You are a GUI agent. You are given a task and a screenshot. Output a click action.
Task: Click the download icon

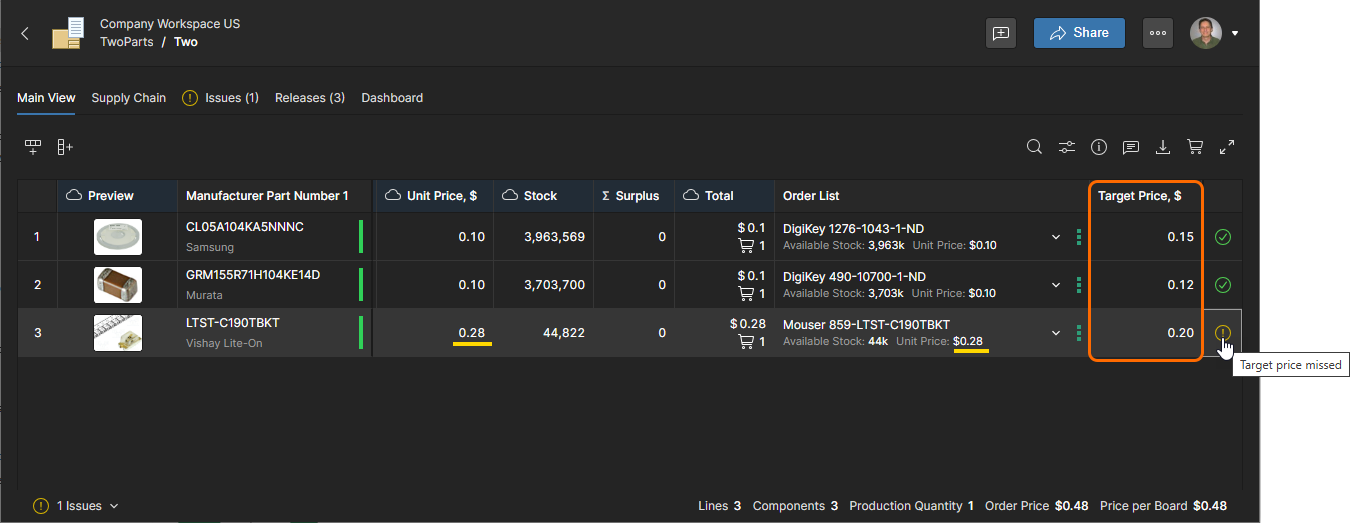[1163, 147]
